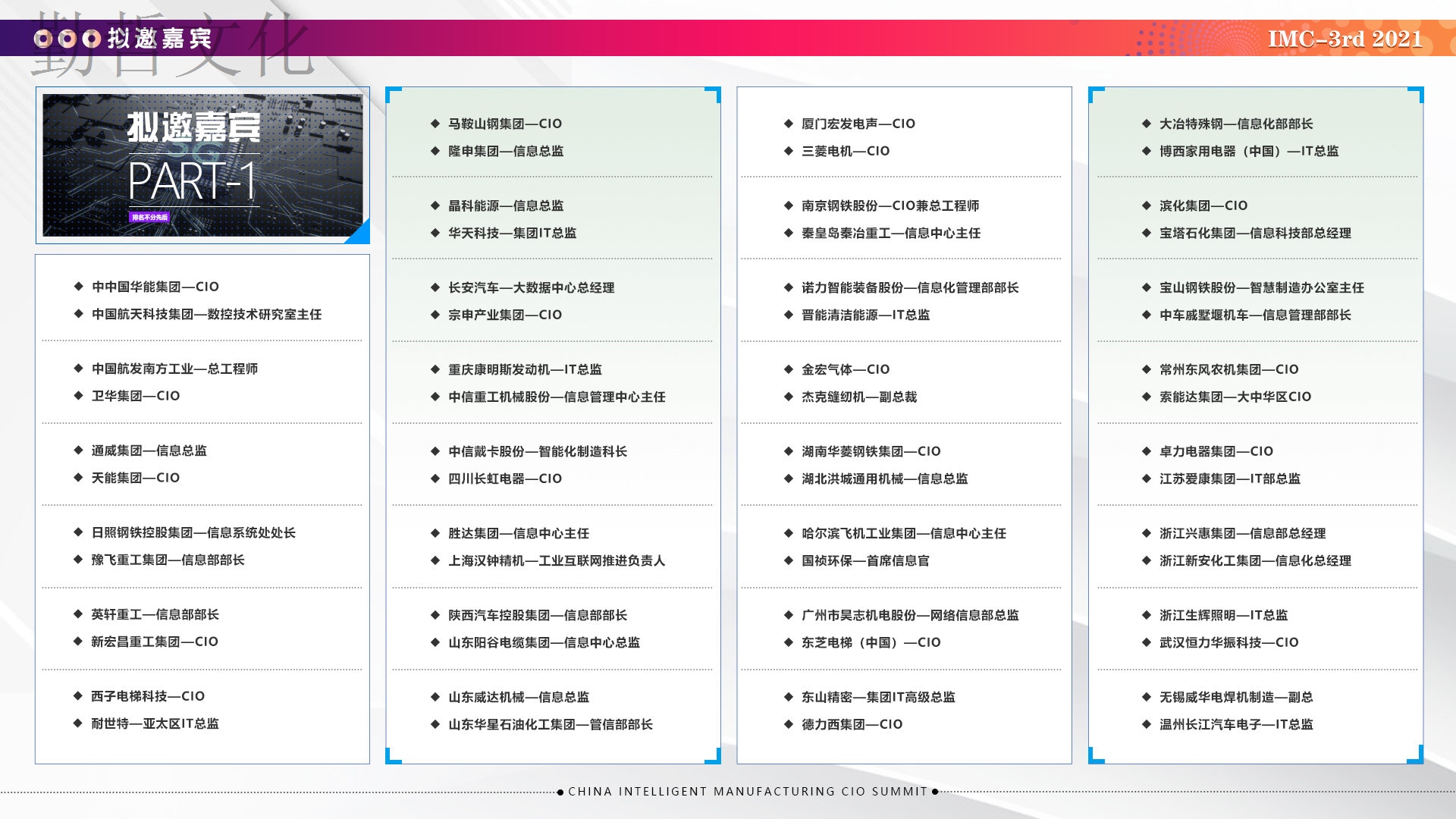This screenshot has width=1456, height=819.
Task: Click 中信重工机械股份—信息管理中心主任
Action: (x=557, y=397)
